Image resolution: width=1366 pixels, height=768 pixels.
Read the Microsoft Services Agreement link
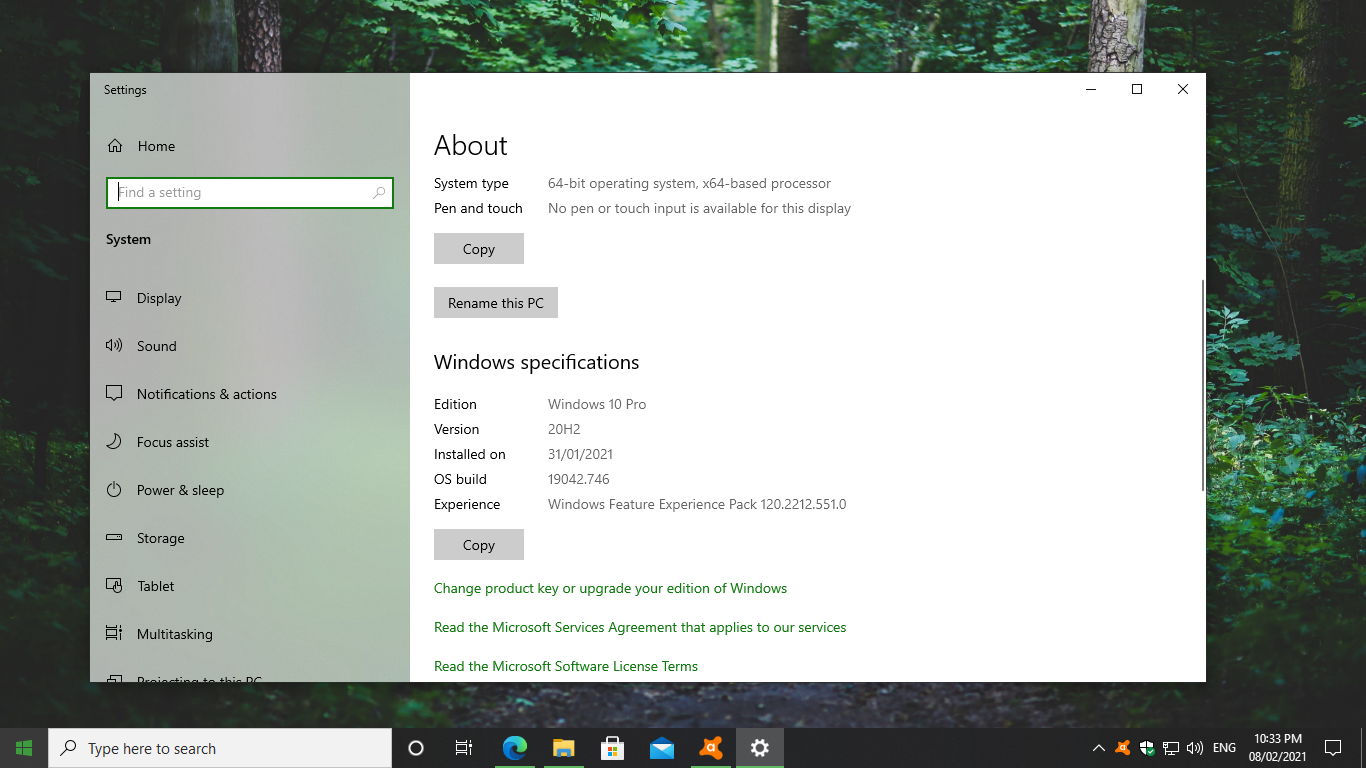[x=640, y=627]
